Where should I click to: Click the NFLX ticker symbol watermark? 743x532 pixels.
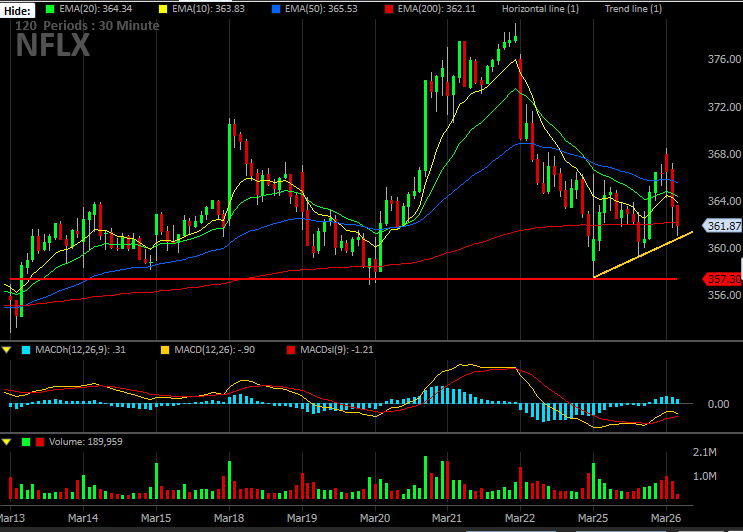coord(53,45)
